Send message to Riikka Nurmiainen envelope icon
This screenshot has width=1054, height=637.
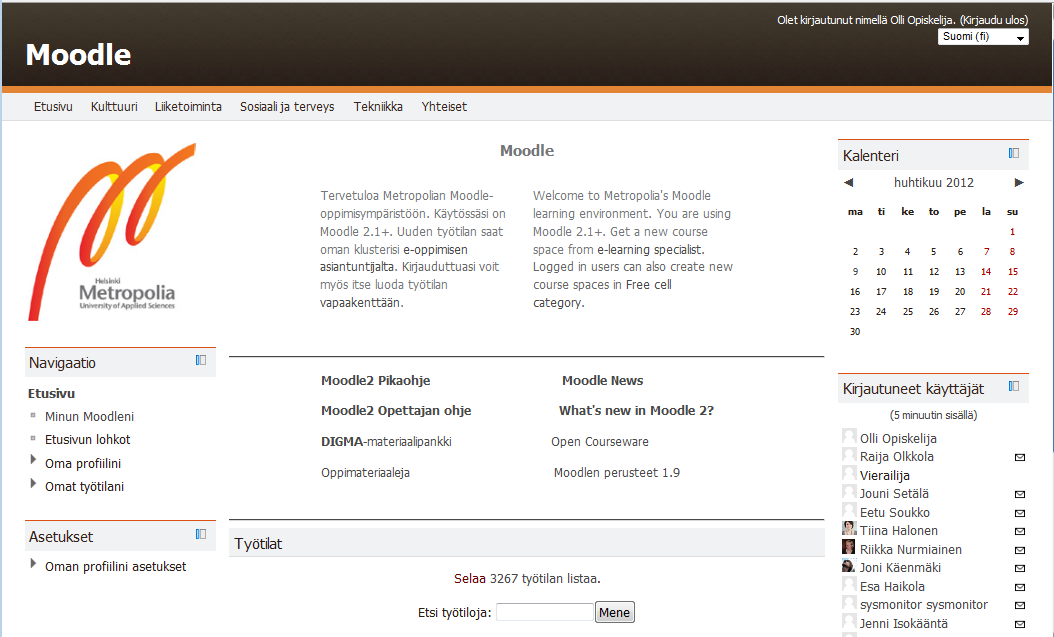click(1020, 550)
